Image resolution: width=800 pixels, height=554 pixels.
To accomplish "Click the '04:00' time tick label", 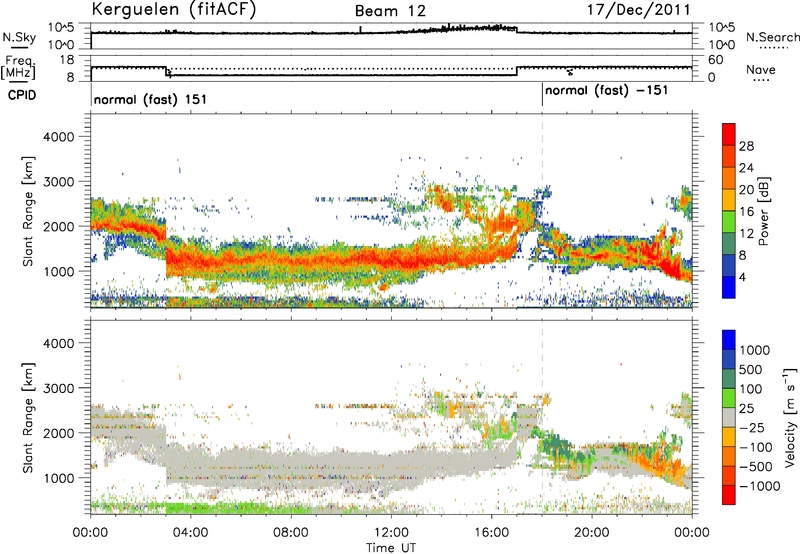I will [190, 533].
